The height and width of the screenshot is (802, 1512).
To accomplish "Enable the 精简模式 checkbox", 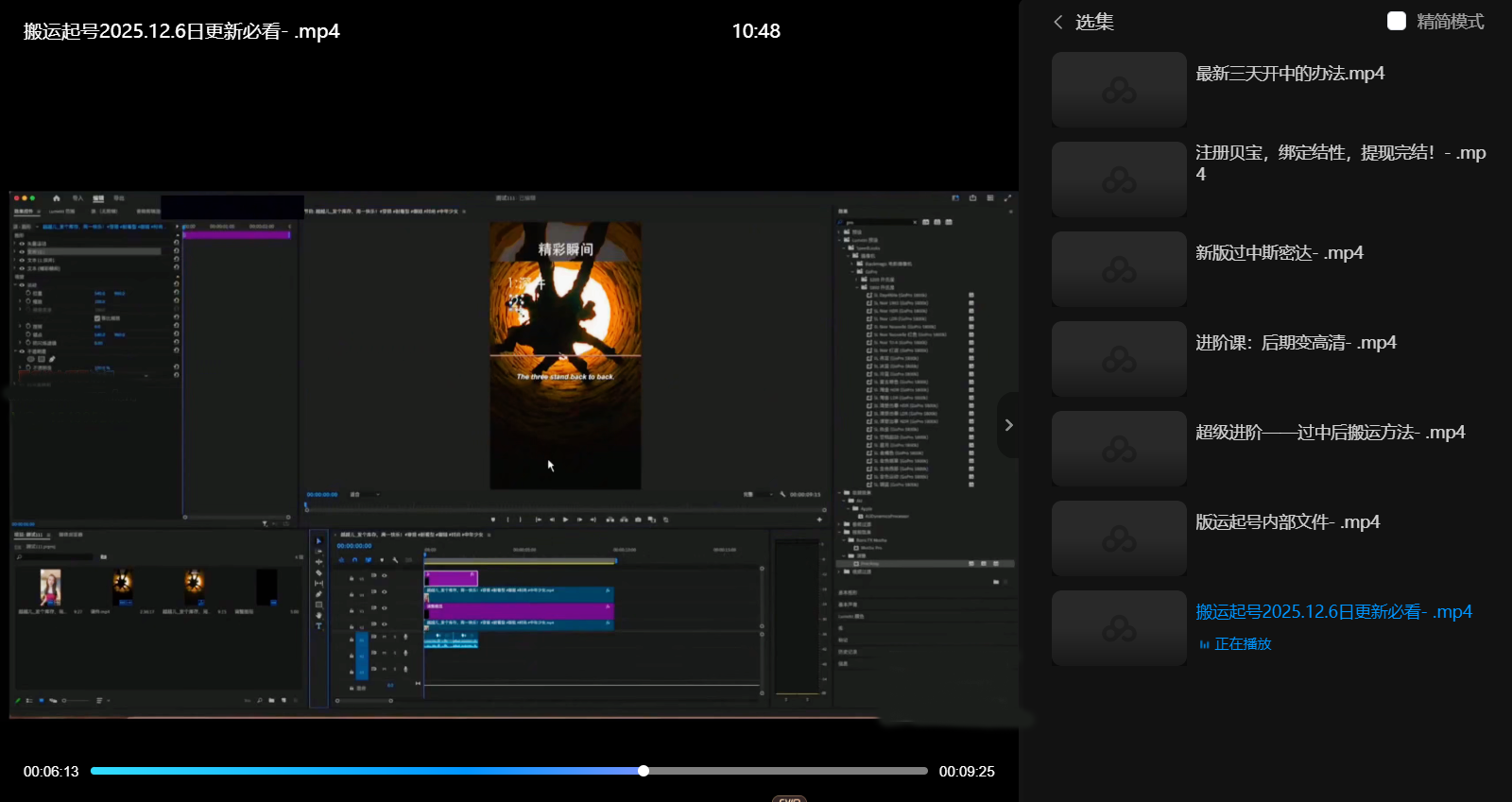I will coord(1396,21).
